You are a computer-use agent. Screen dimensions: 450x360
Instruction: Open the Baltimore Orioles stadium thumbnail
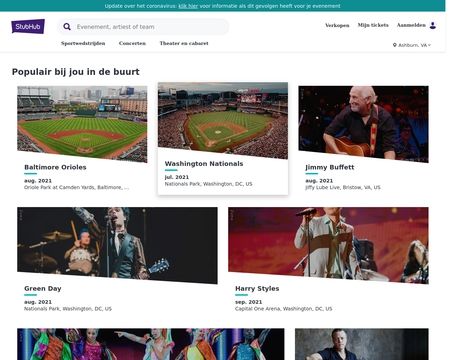[x=82, y=124]
